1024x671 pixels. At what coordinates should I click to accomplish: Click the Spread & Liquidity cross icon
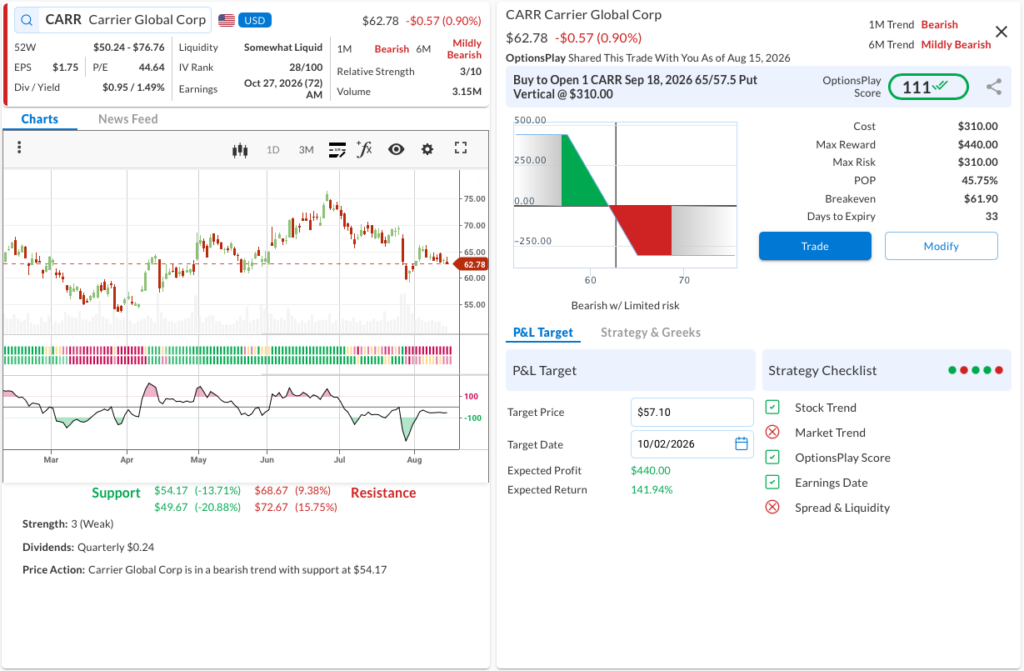point(773,508)
